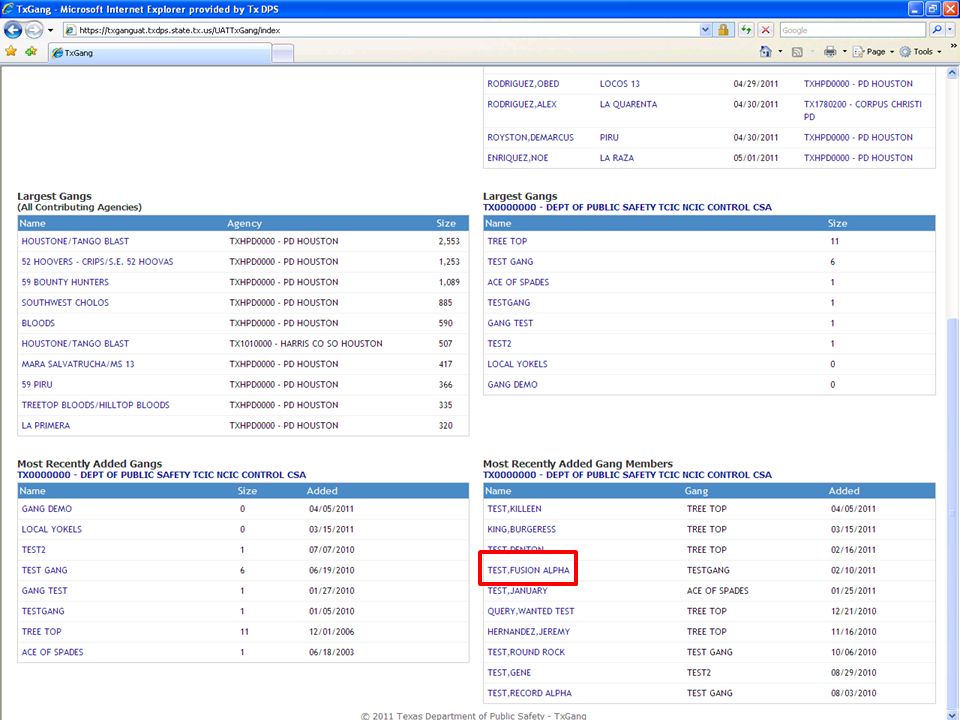
Task: Open TREETOP BLOODS/HILLTOP BLOODS link
Action: click(x=96, y=405)
